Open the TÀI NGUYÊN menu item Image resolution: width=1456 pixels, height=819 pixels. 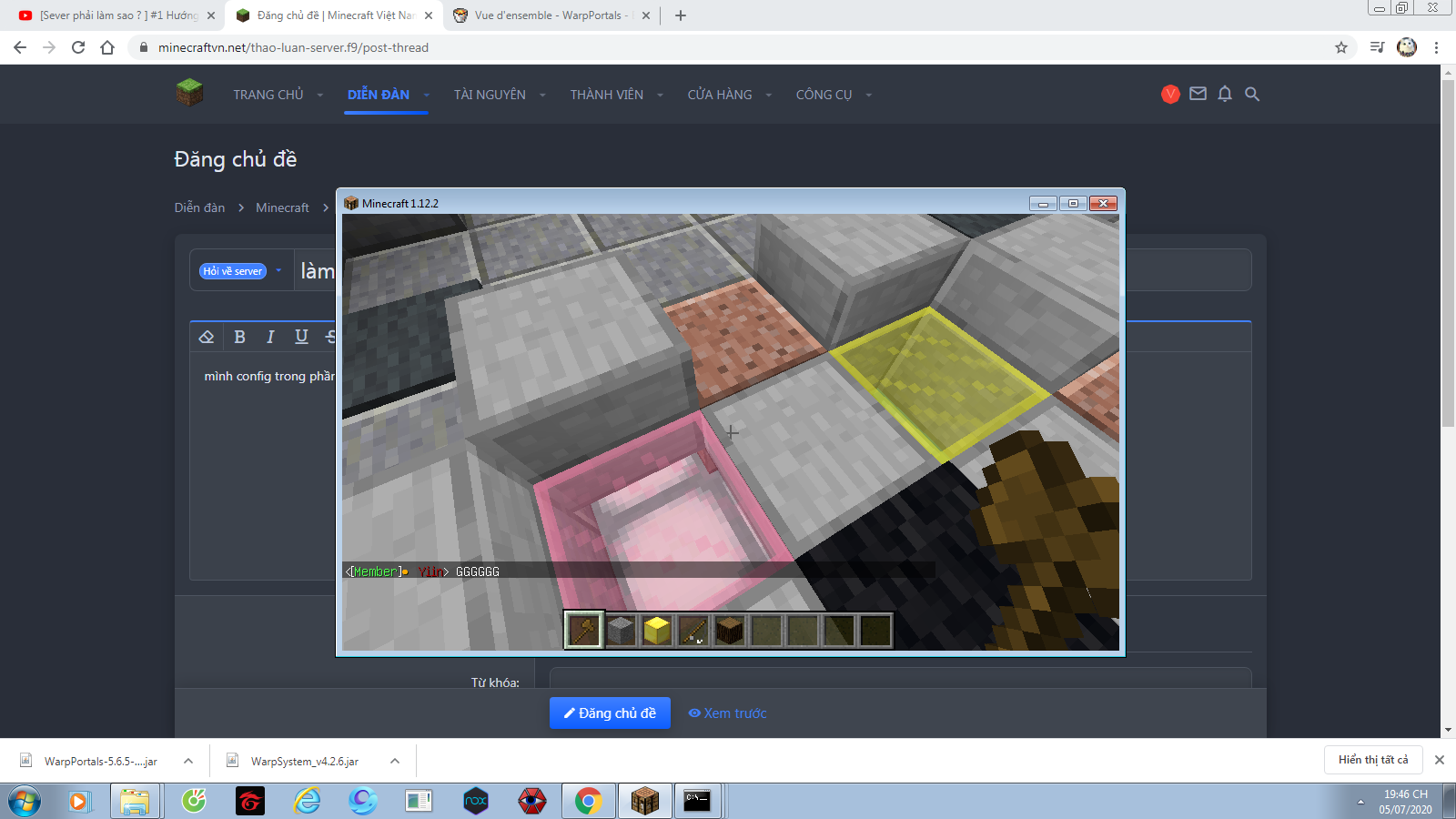point(490,95)
